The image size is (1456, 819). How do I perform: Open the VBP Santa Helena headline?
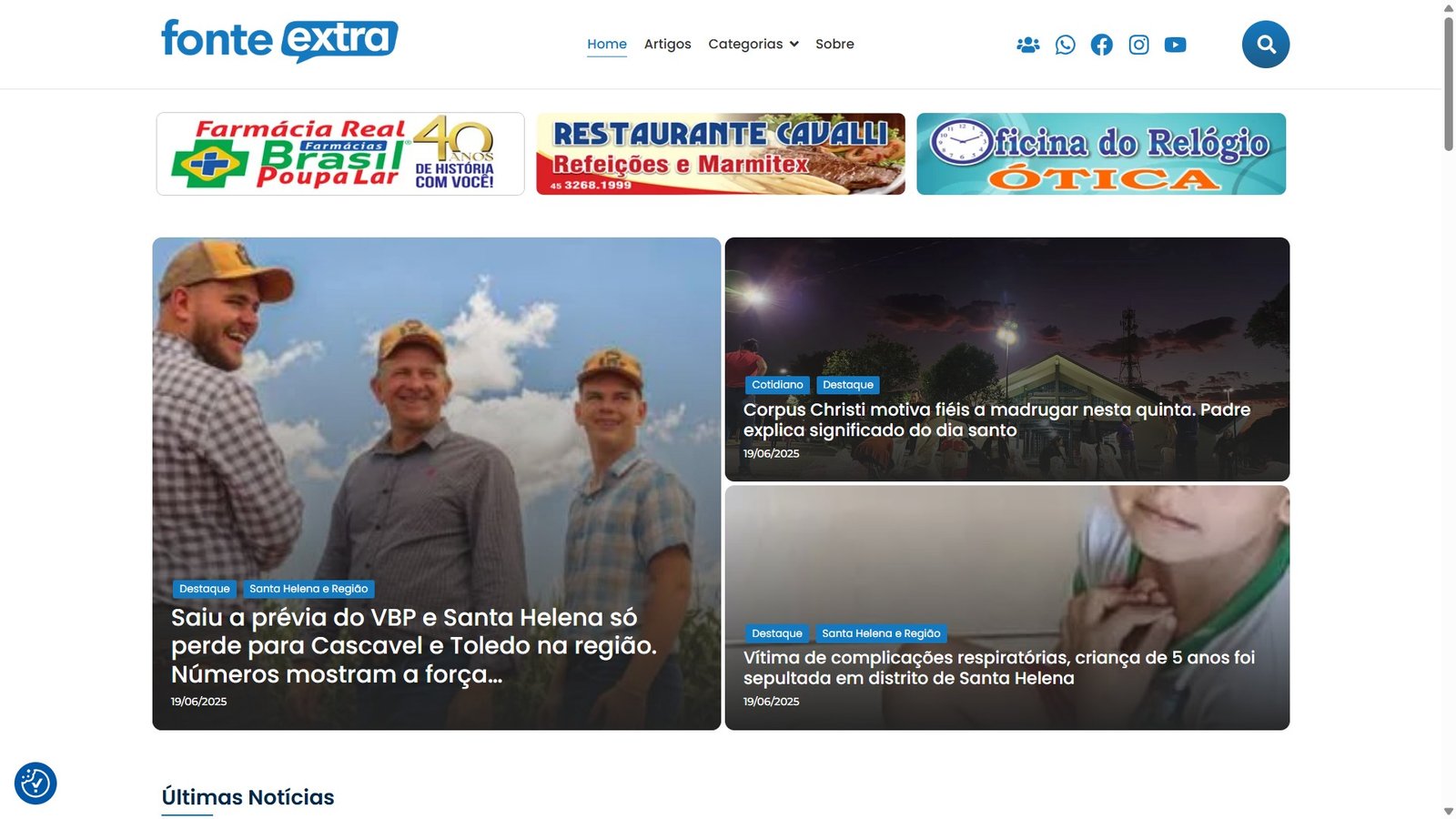click(x=414, y=645)
